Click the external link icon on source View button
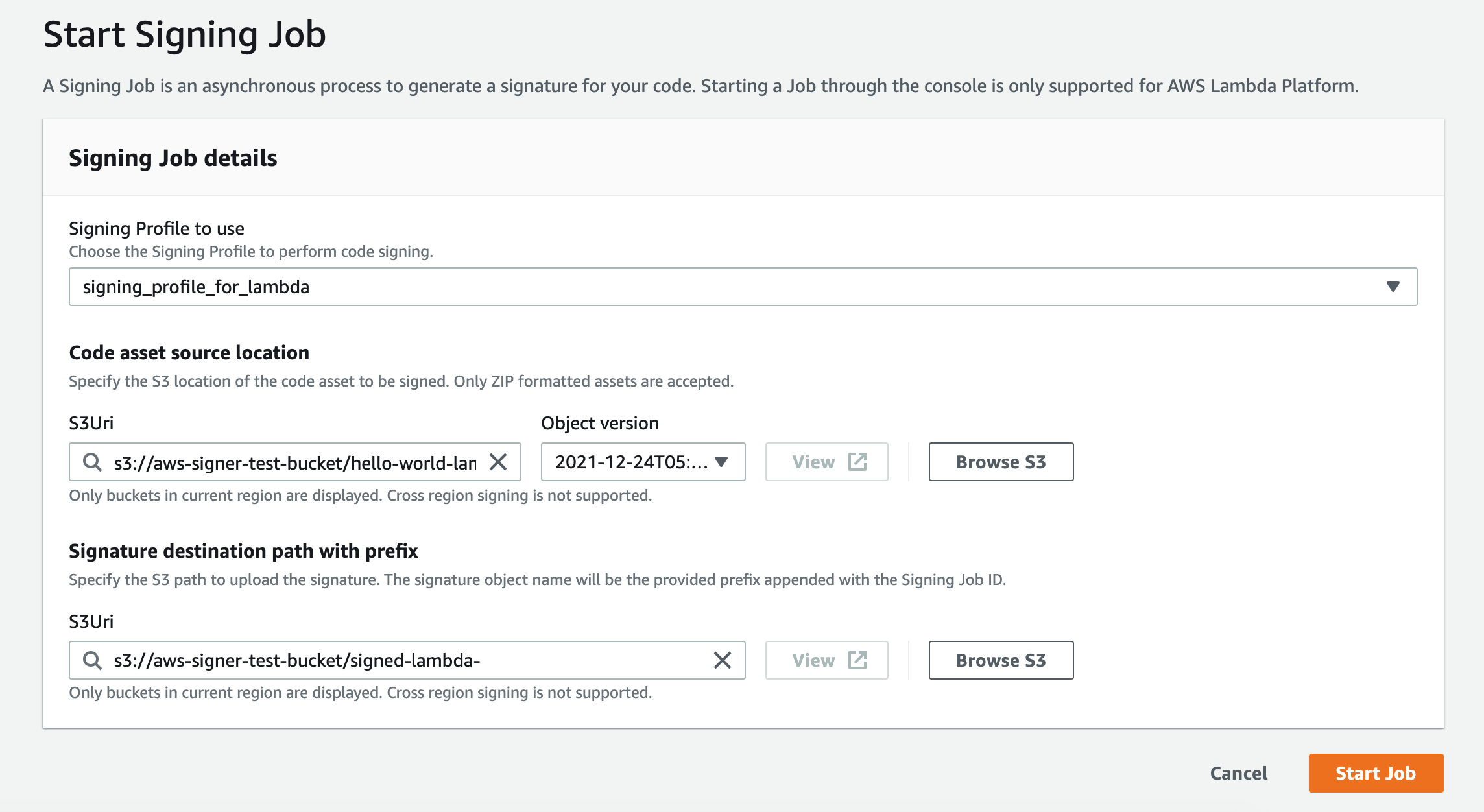 [x=857, y=461]
